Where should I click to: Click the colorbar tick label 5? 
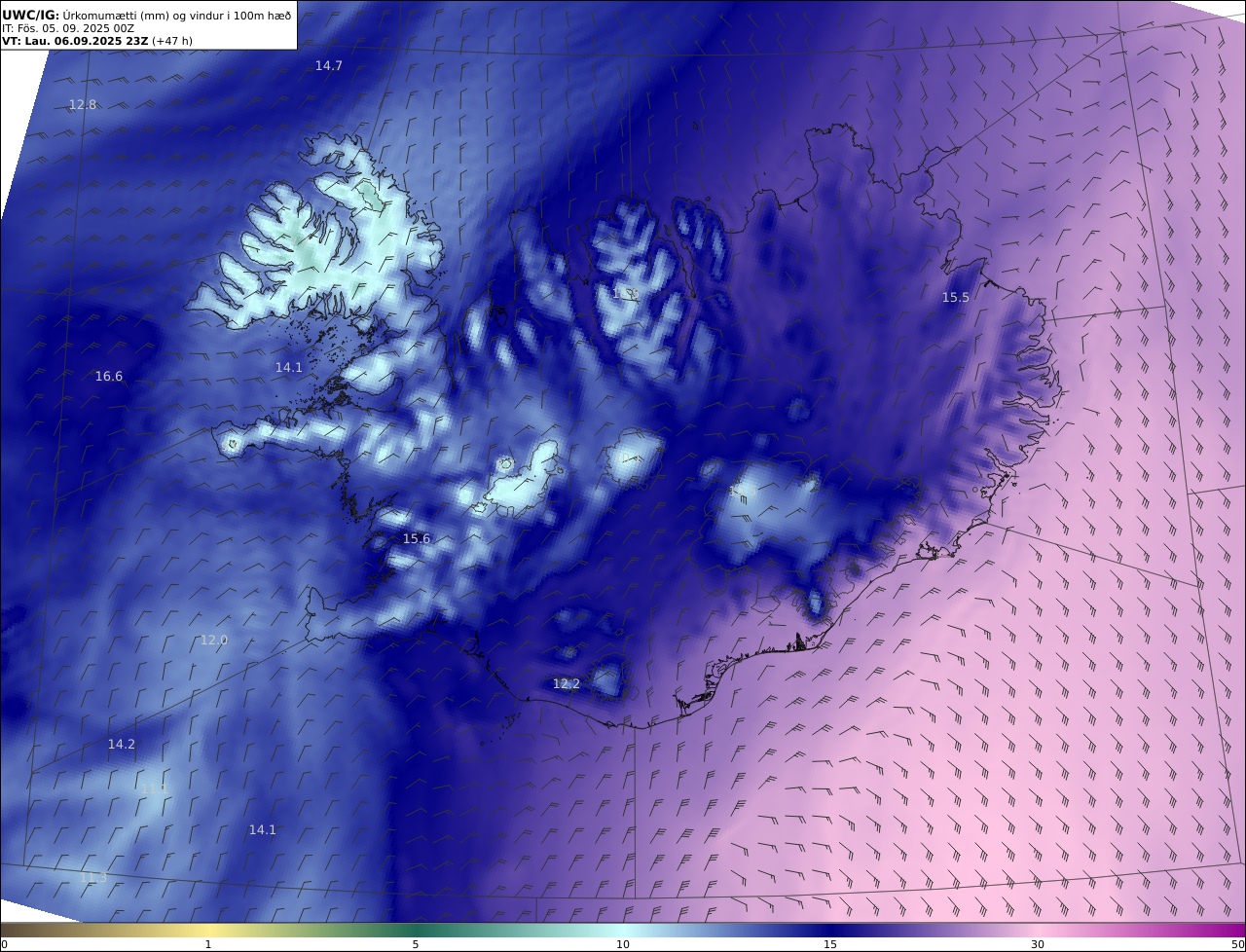point(416,944)
